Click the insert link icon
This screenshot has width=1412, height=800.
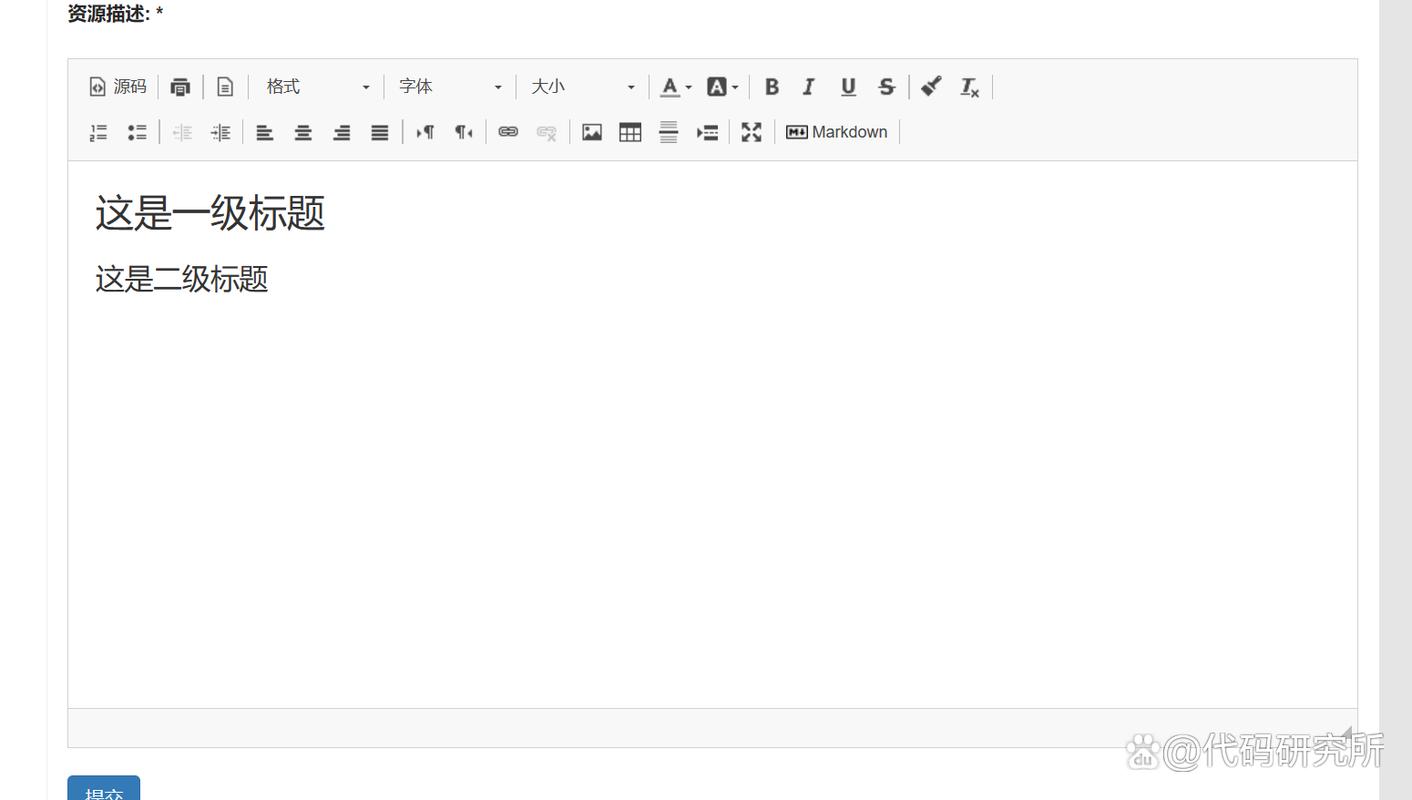pos(508,132)
